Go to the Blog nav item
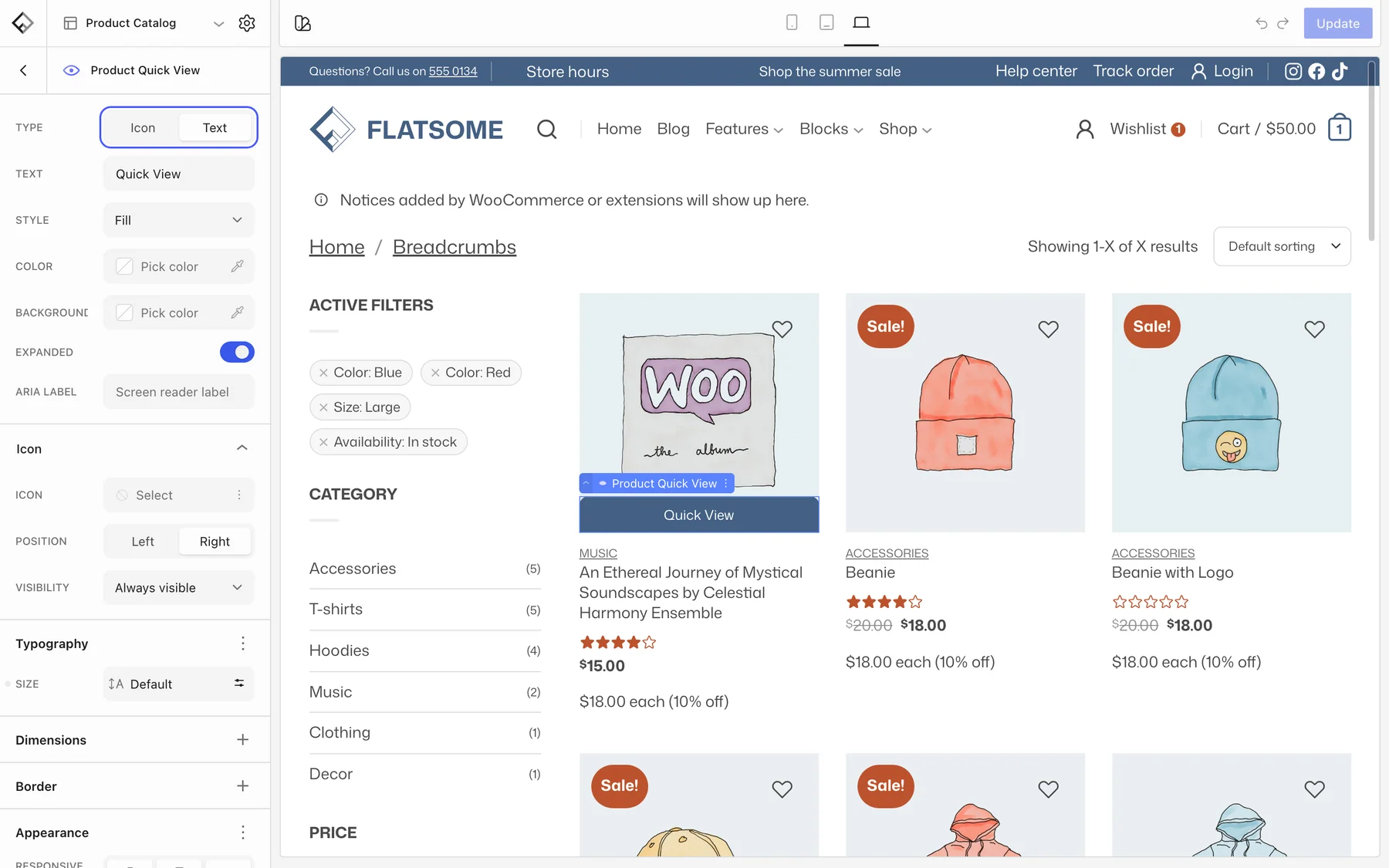Viewport: 1389px width, 868px height. tap(673, 129)
